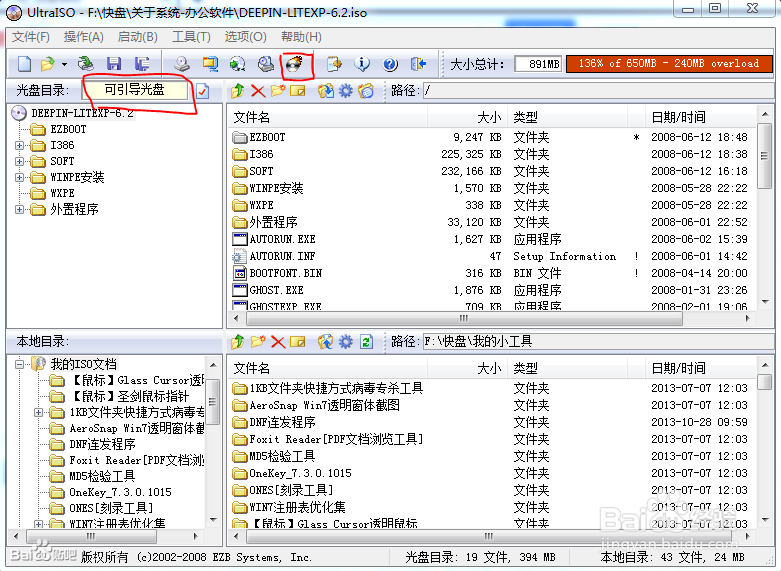Click the disc with green arrow icon

pyautogui.click(x=238, y=64)
